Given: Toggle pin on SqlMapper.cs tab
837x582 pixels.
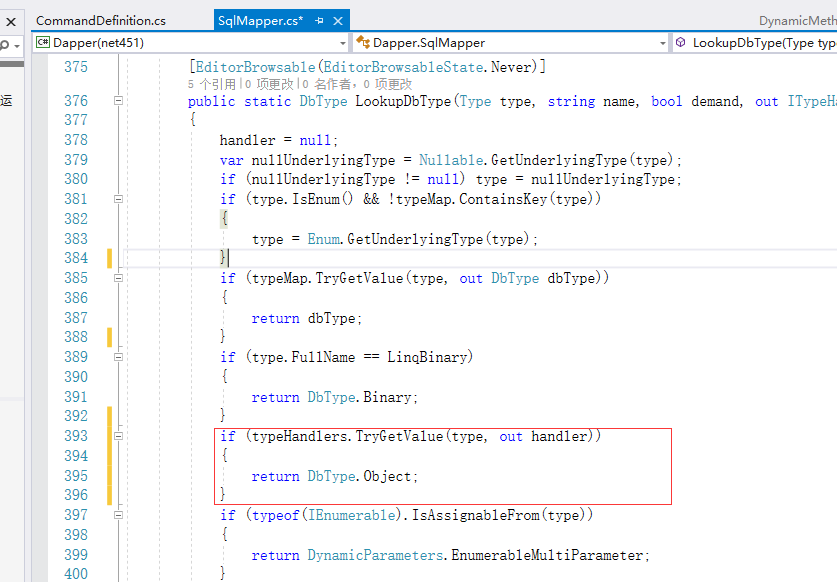Looking at the screenshot, I should 320,21.
